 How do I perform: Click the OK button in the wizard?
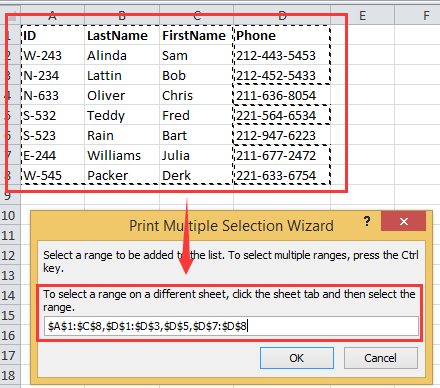[297, 358]
